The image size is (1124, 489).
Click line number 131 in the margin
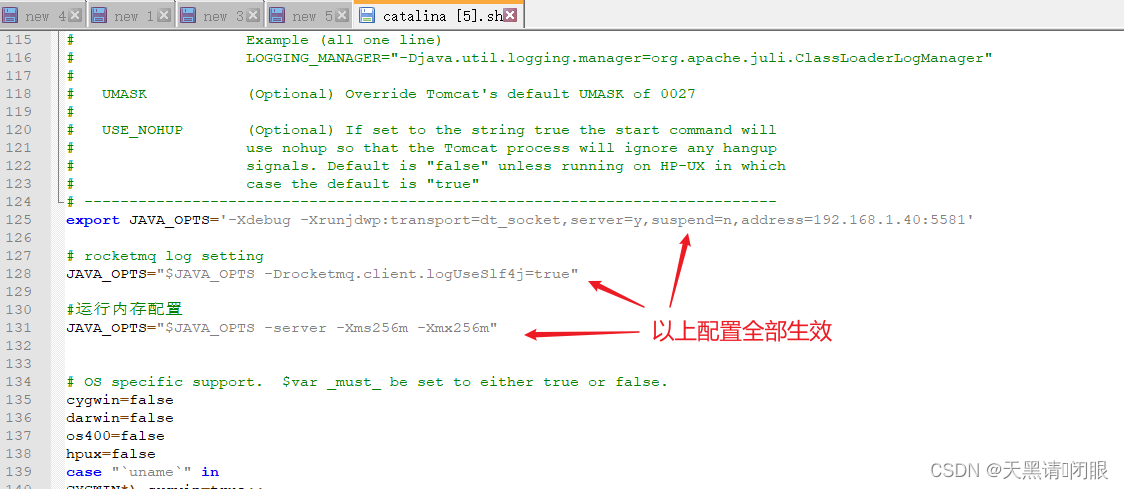18,328
